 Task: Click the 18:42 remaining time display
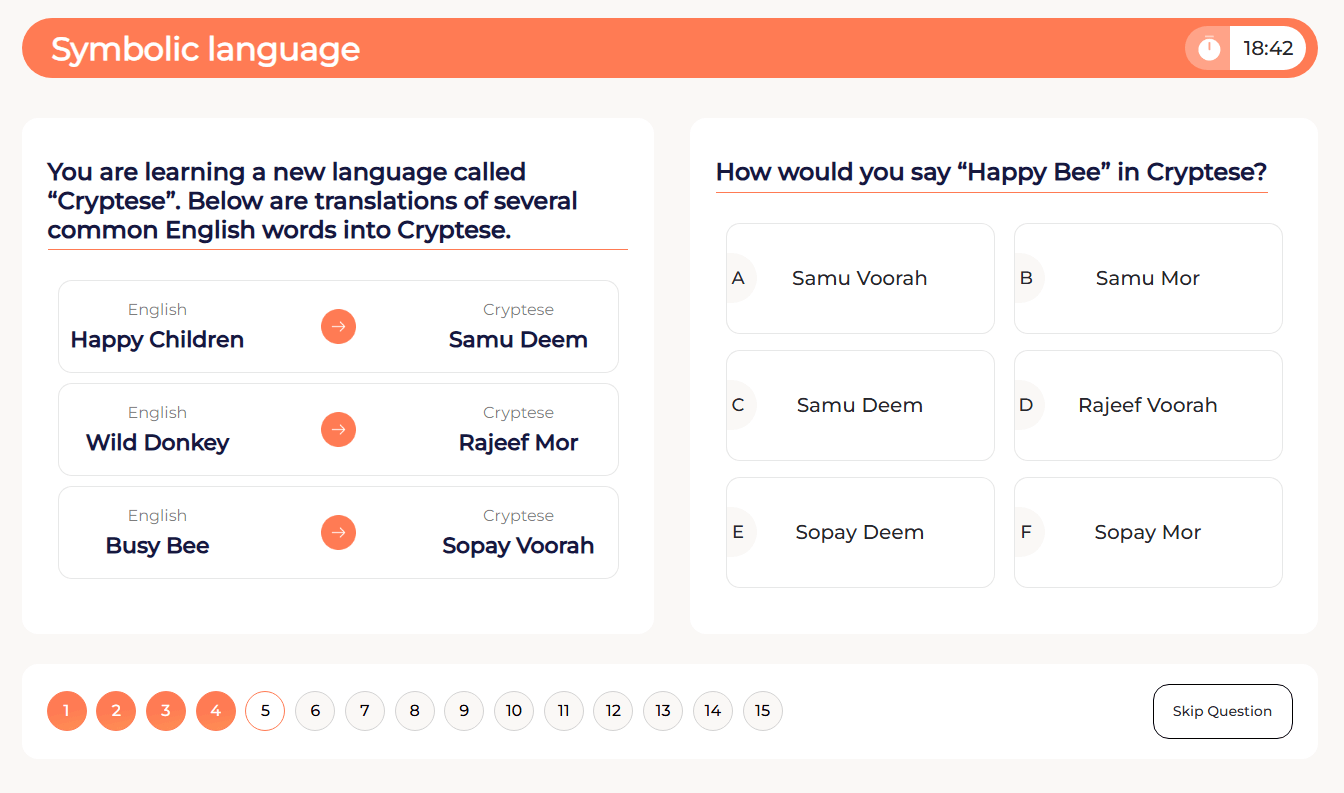click(x=1268, y=48)
